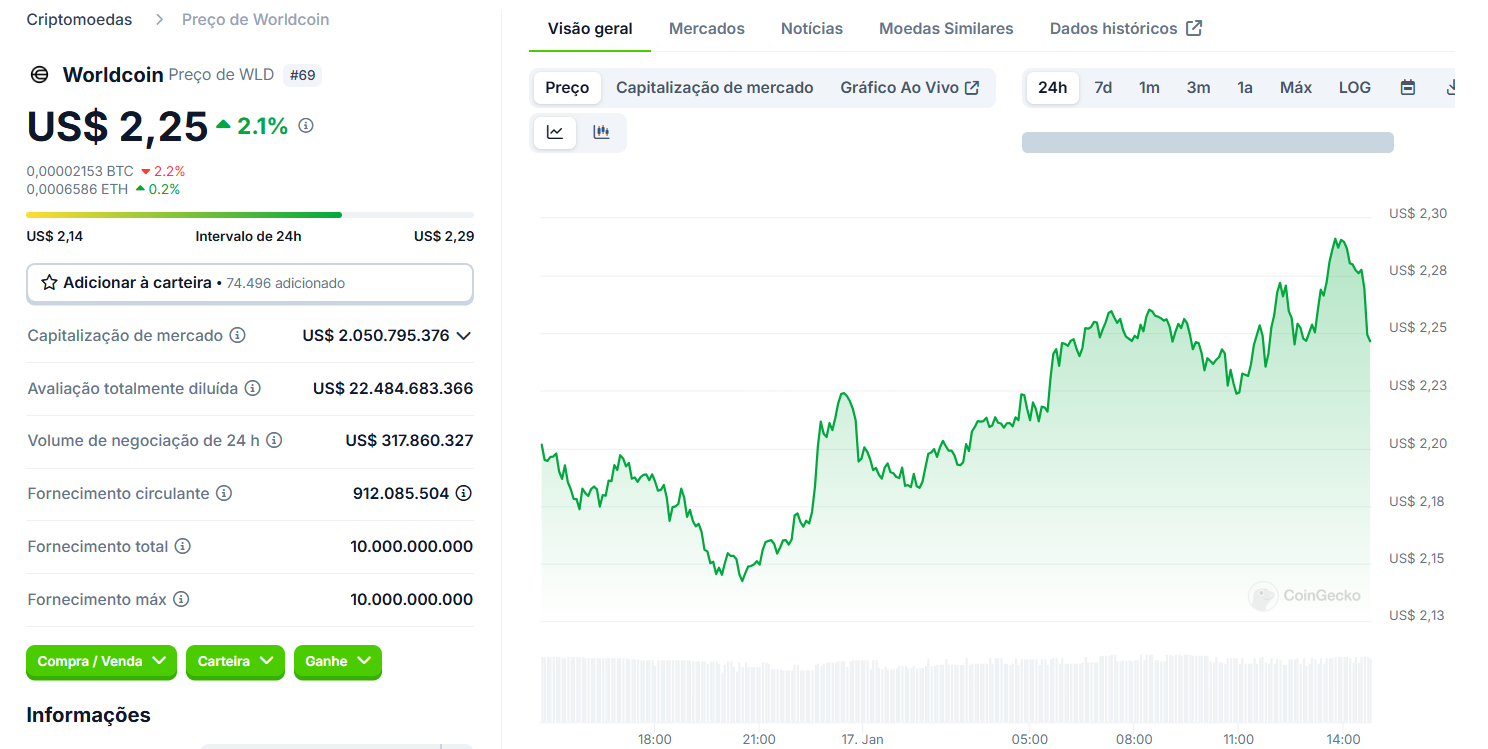Select the 1a time range
This screenshot has width=1488, height=749.
point(1245,88)
